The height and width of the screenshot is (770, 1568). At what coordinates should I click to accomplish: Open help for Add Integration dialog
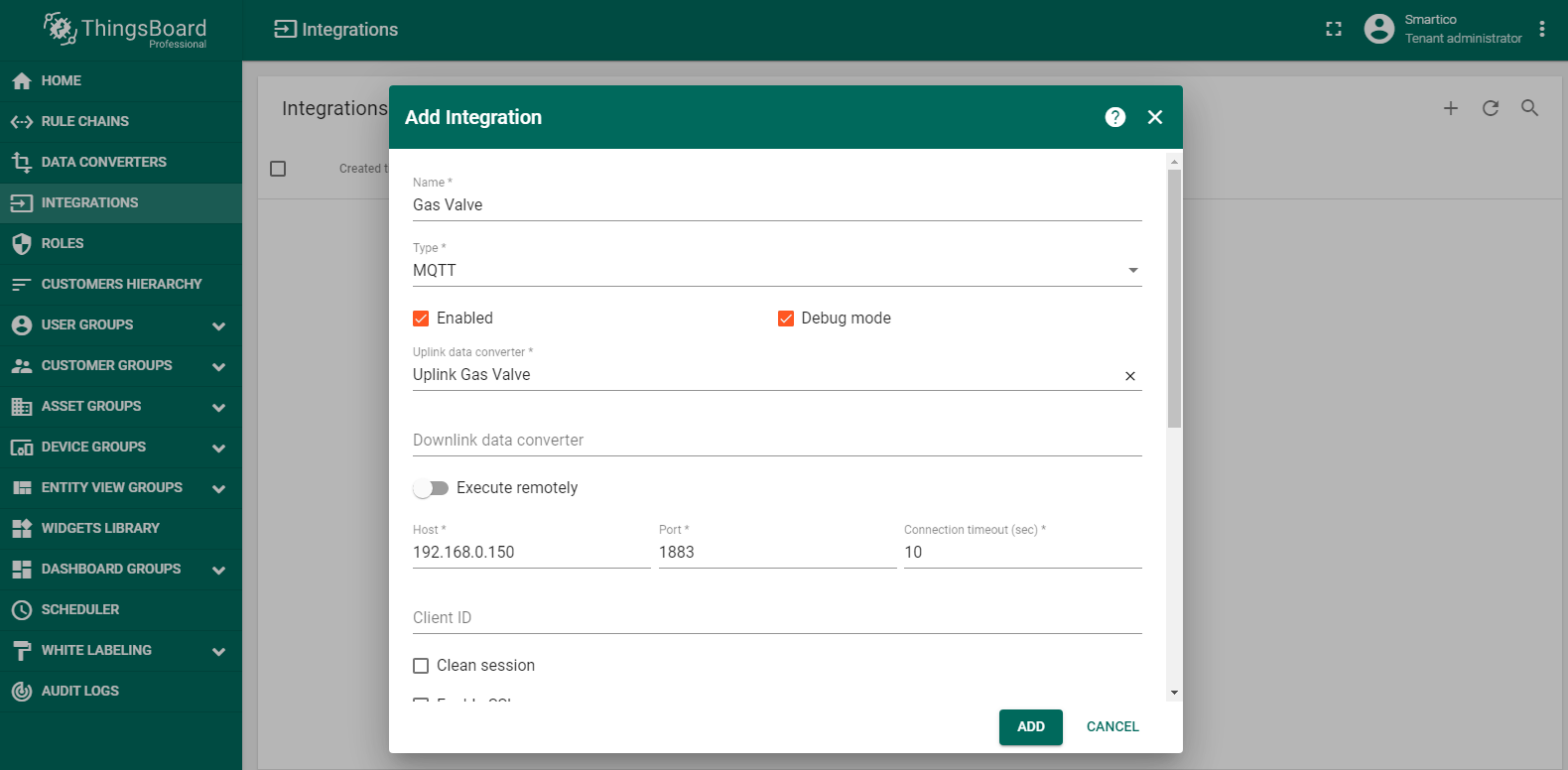(1115, 117)
